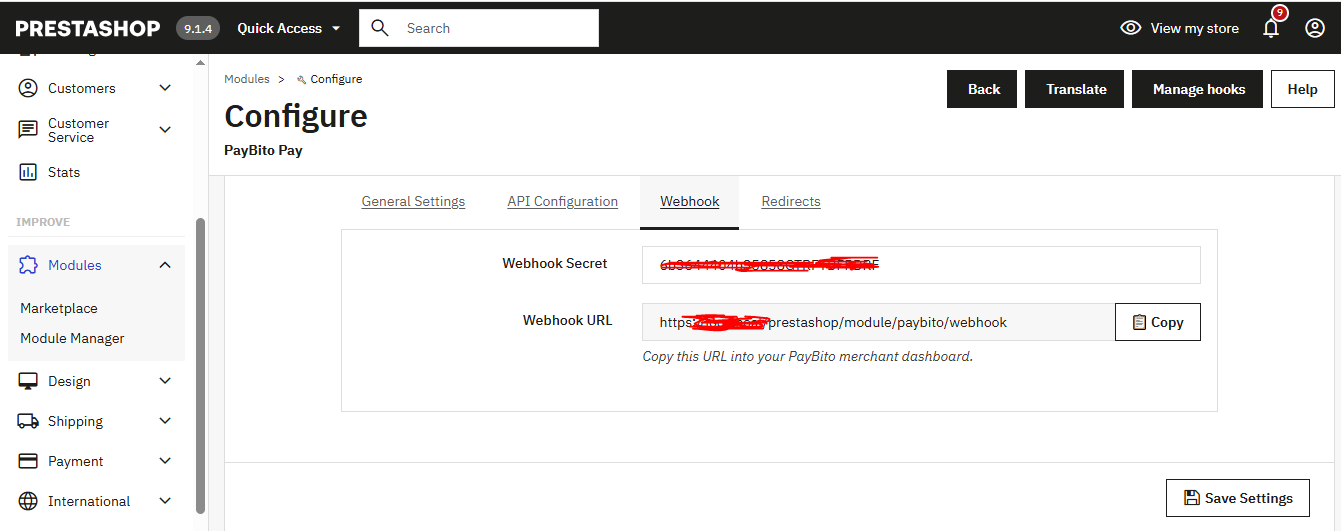1341x531 pixels.
Task: Click the Stats sidebar label
Action: coord(64,172)
